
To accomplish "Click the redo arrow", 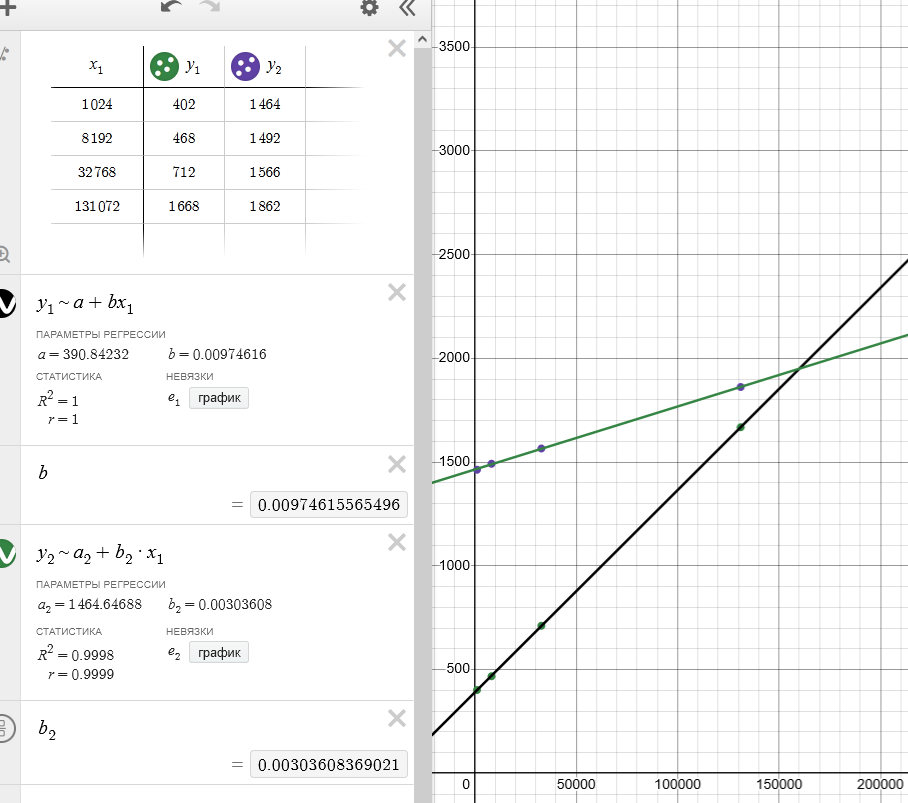I will point(210,8).
